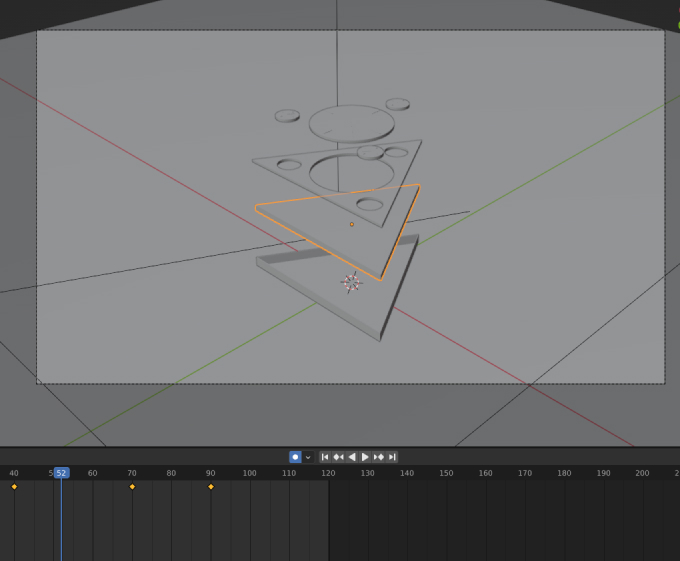This screenshot has height=561, width=680.
Task: Click frame 160 on the timeline ruler
Action: point(485,473)
